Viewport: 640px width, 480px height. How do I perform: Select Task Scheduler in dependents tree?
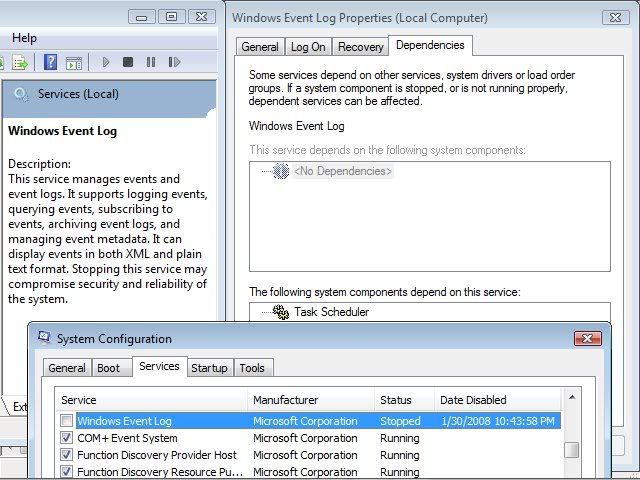point(331,312)
